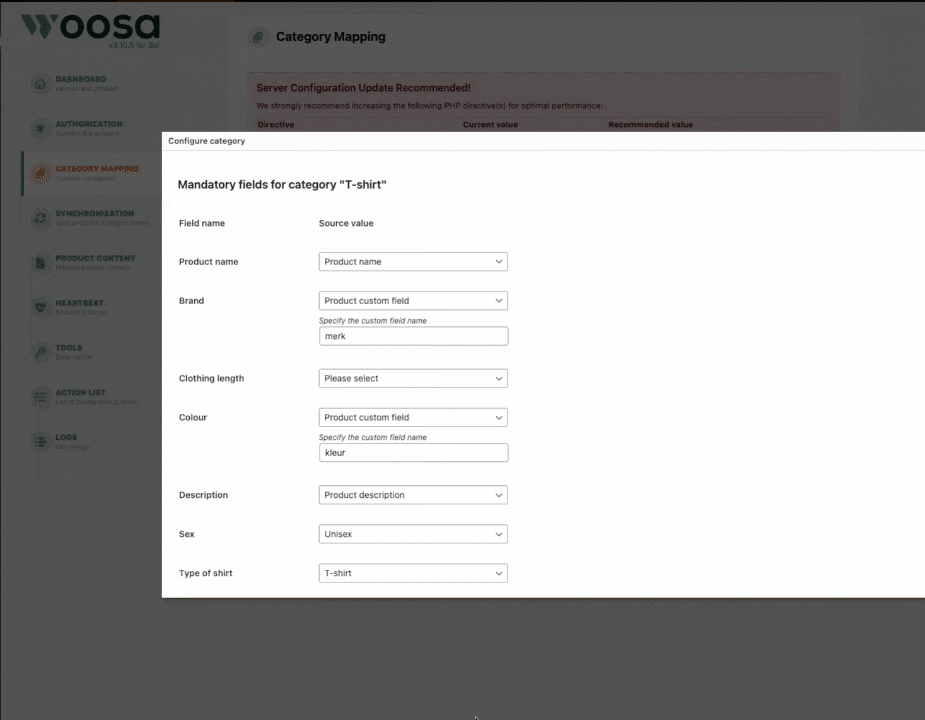Viewport: 925px width, 720px height.
Task: Click the 'Clothing length' field label
Action: [x=211, y=378]
